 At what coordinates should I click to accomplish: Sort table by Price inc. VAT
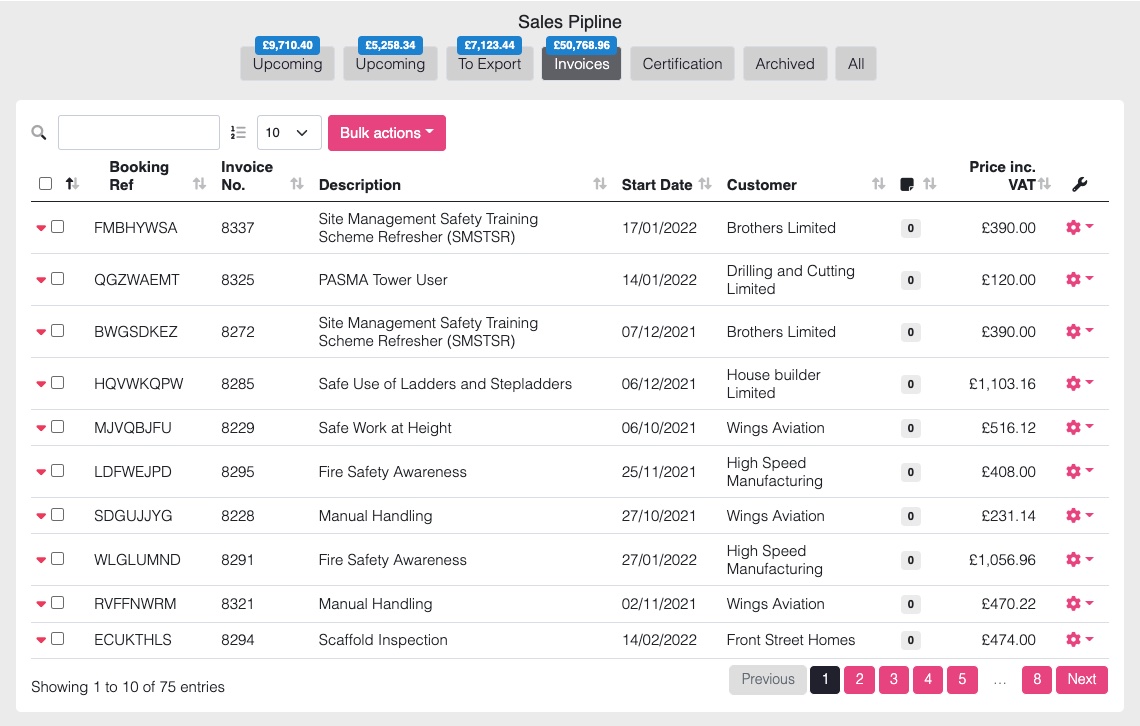tap(1045, 184)
